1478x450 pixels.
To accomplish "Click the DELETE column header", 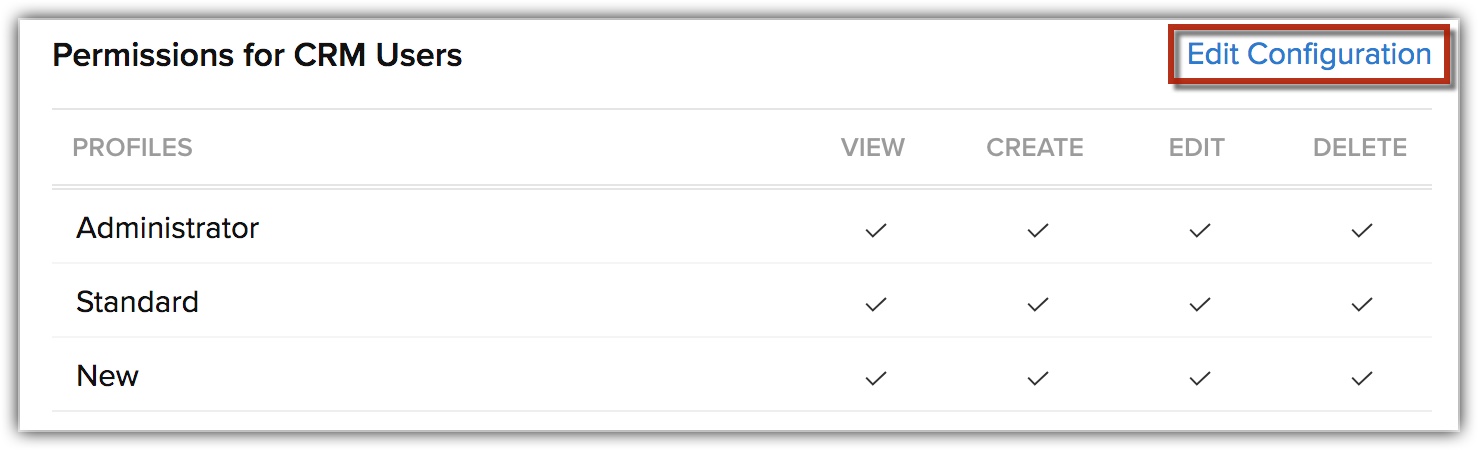I will pos(1360,148).
